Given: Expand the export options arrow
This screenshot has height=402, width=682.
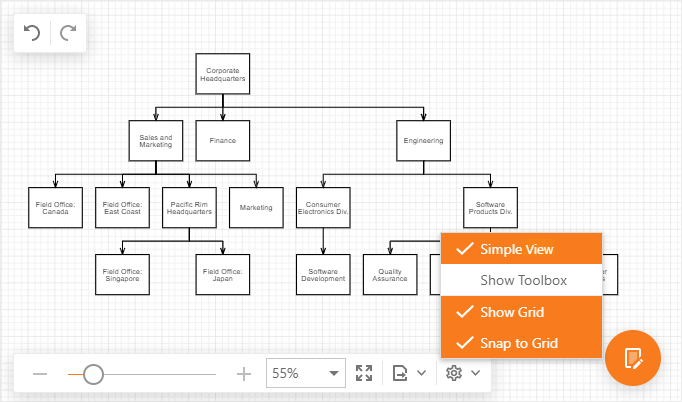Looking at the screenshot, I should (x=421, y=374).
